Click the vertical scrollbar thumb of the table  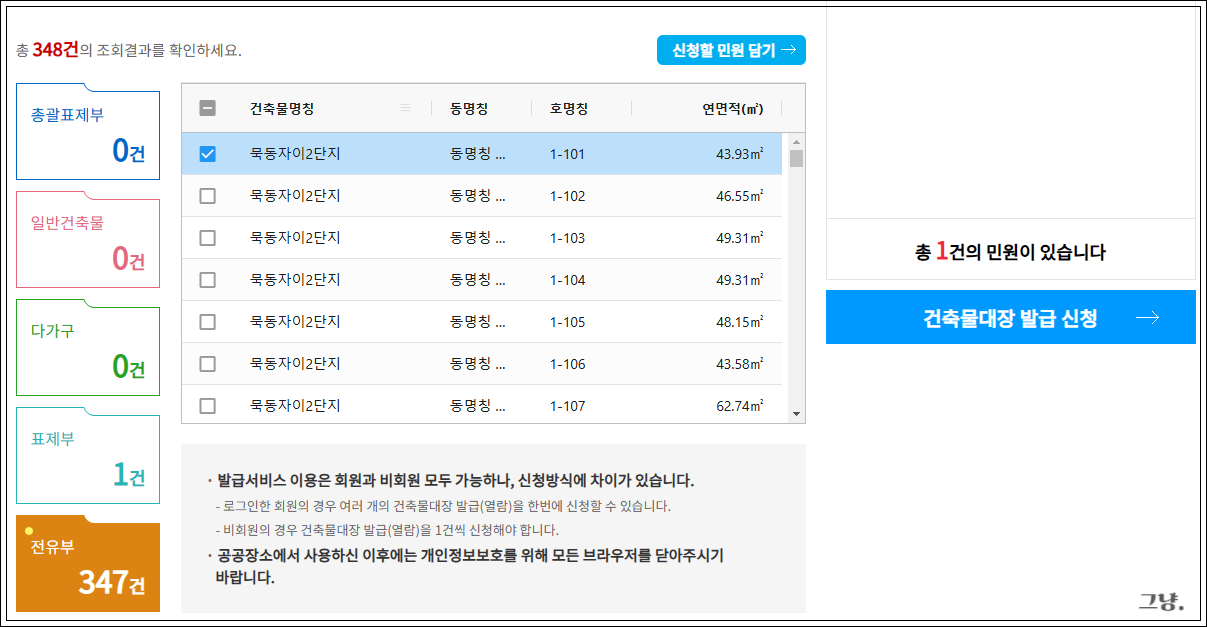click(x=796, y=158)
